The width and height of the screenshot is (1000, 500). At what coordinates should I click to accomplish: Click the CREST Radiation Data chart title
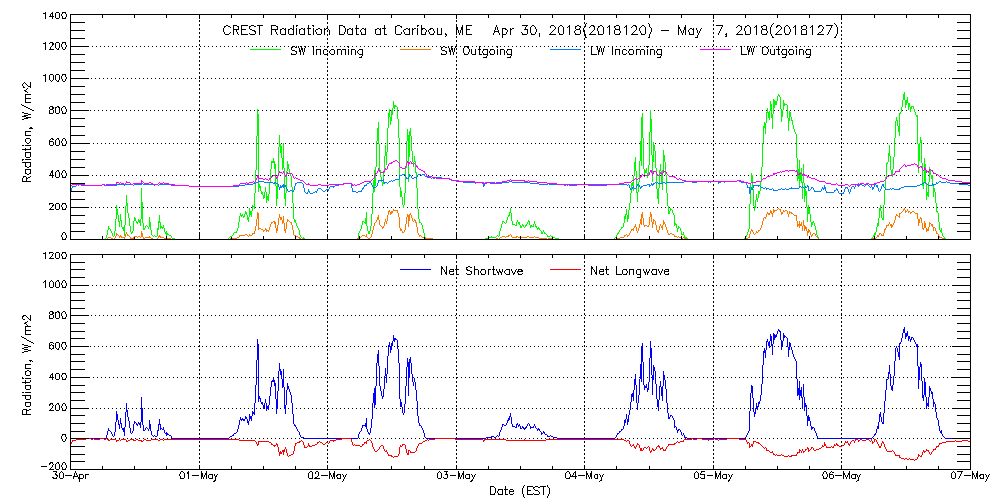(530, 31)
